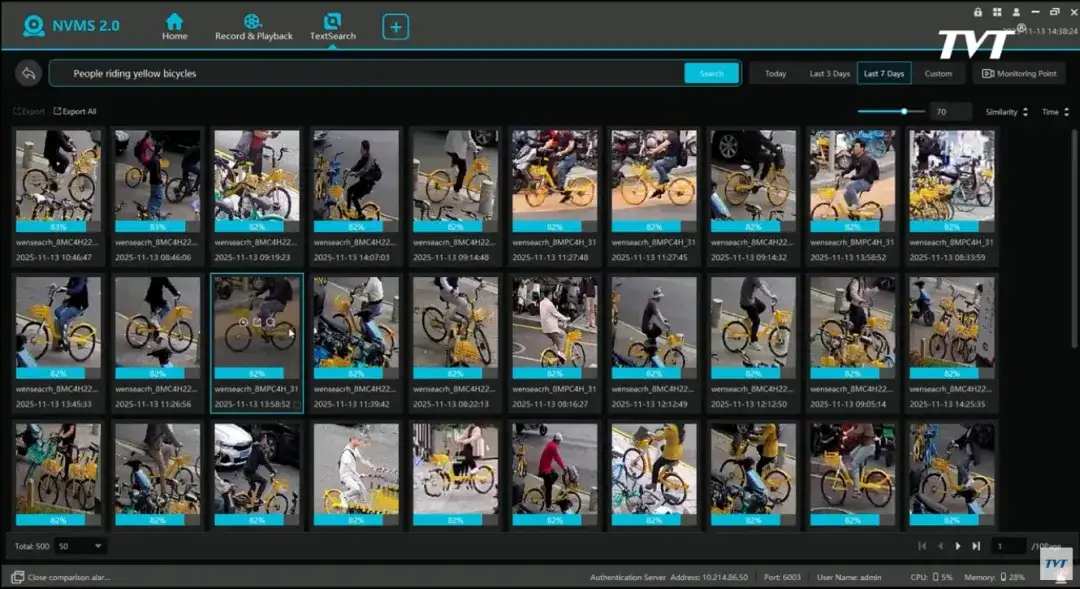
Task: Open the Home module
Action: coord(174,26)
